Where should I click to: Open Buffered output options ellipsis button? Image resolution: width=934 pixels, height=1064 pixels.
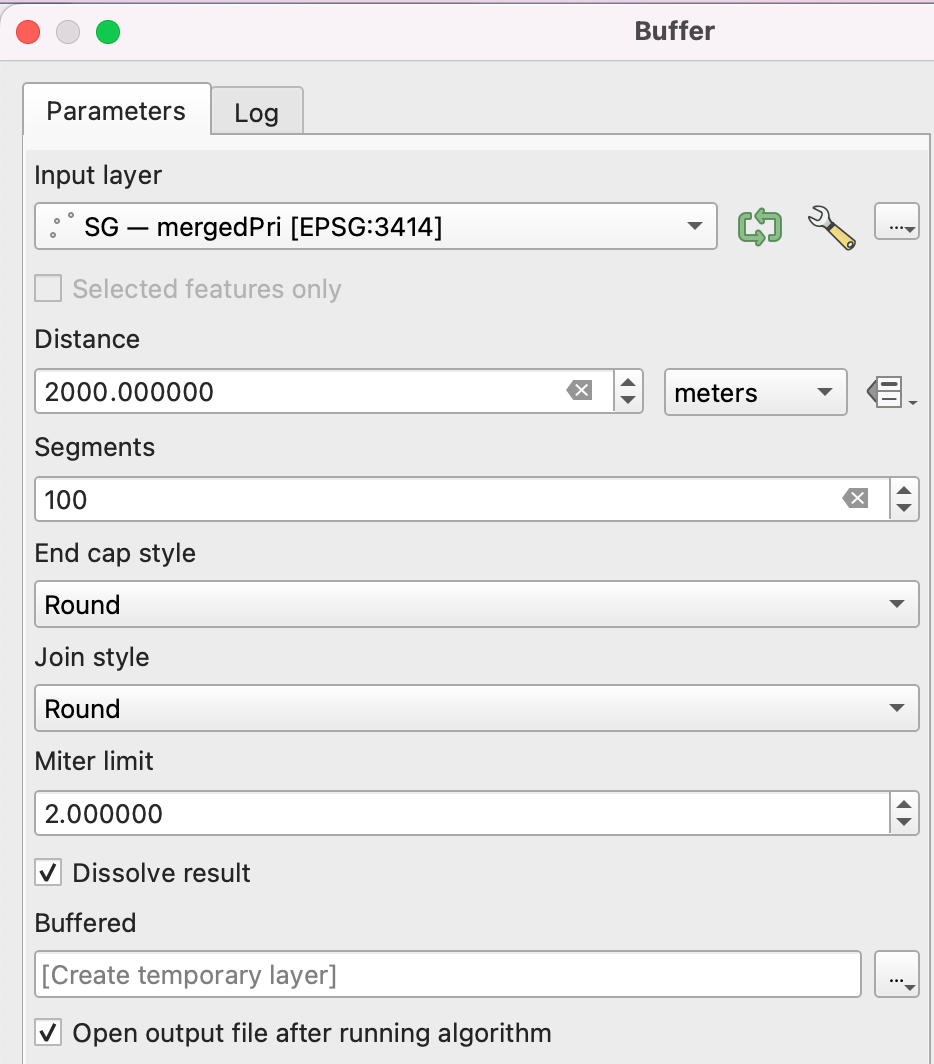[896, 975]
